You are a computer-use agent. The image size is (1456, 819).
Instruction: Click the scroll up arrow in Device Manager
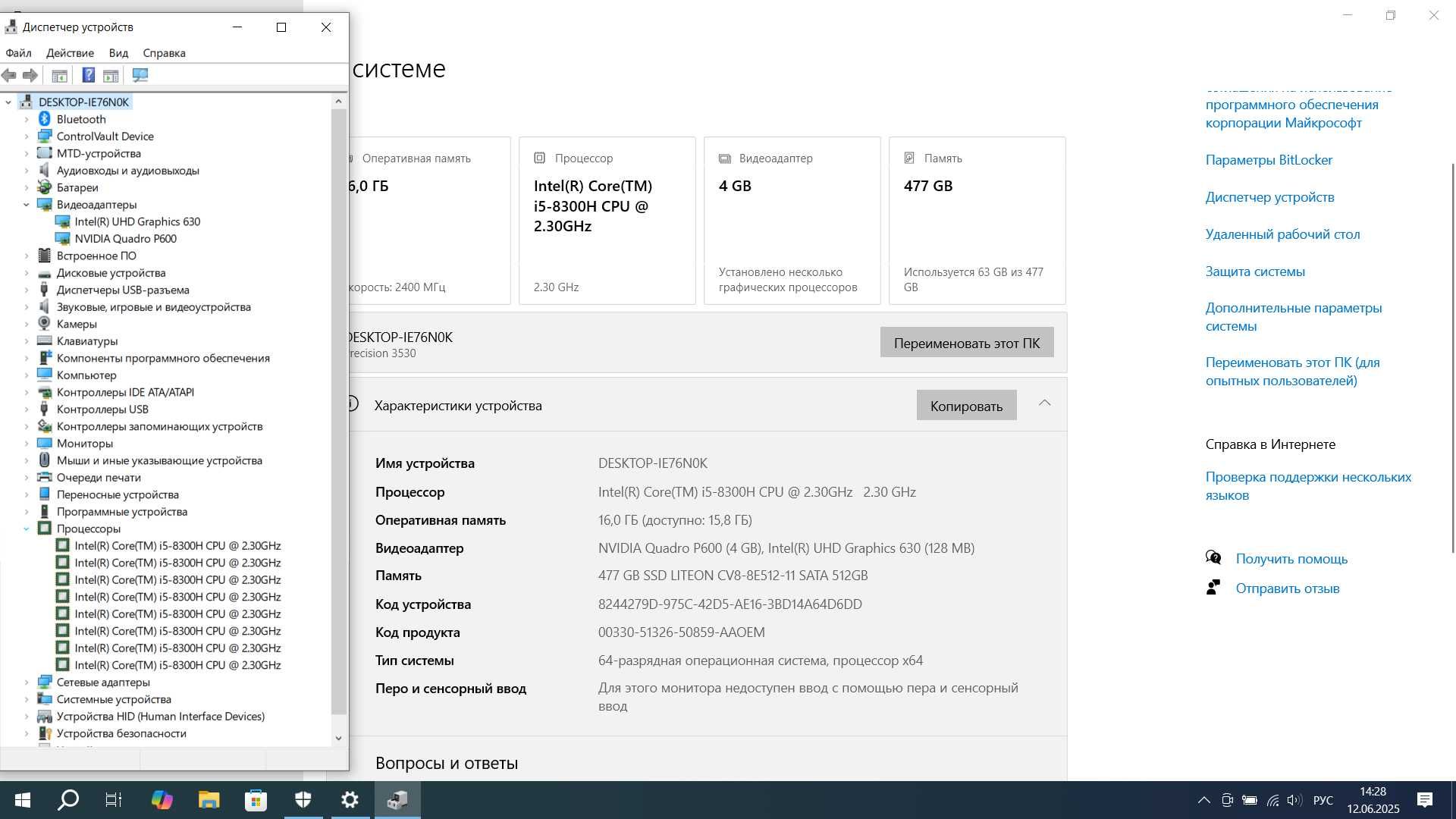[x=339, y=101]
